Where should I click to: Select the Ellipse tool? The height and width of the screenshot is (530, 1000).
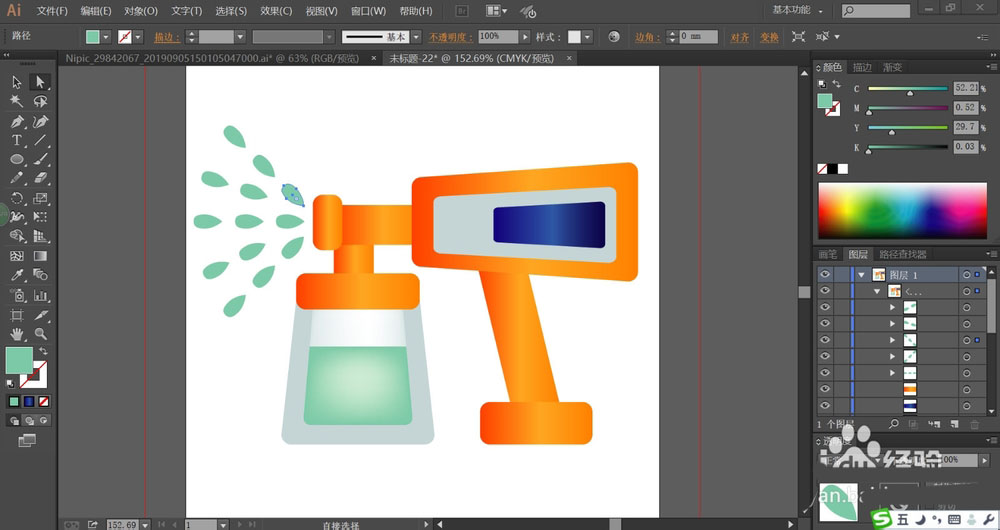(17, 159)
